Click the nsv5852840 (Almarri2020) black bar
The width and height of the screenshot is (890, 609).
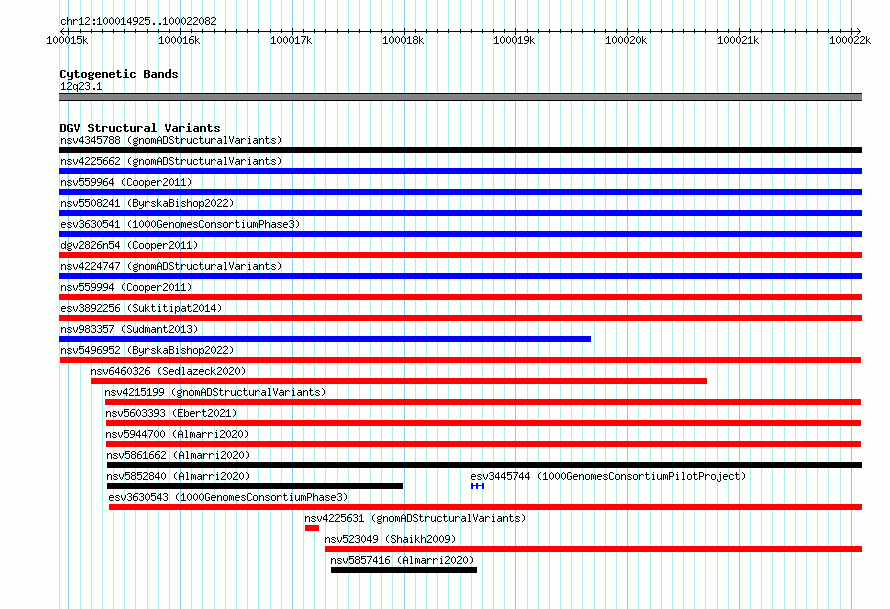255,486
